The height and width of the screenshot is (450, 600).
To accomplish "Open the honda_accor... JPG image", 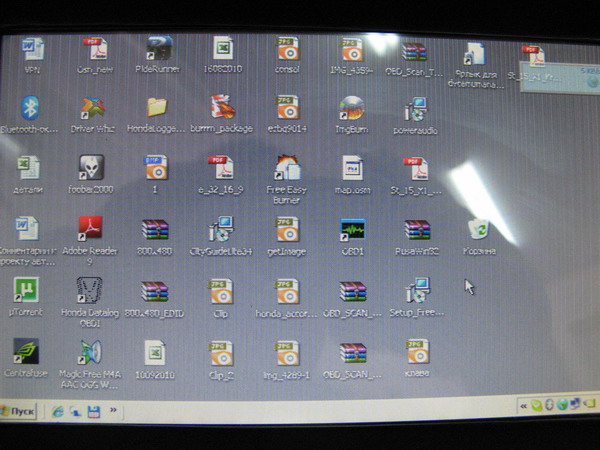I will click(x=287, y=291).
